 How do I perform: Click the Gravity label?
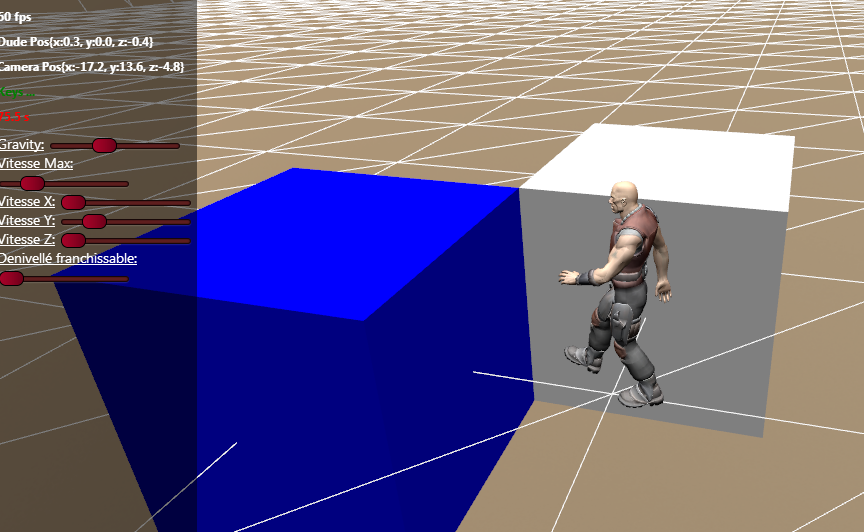22,145
